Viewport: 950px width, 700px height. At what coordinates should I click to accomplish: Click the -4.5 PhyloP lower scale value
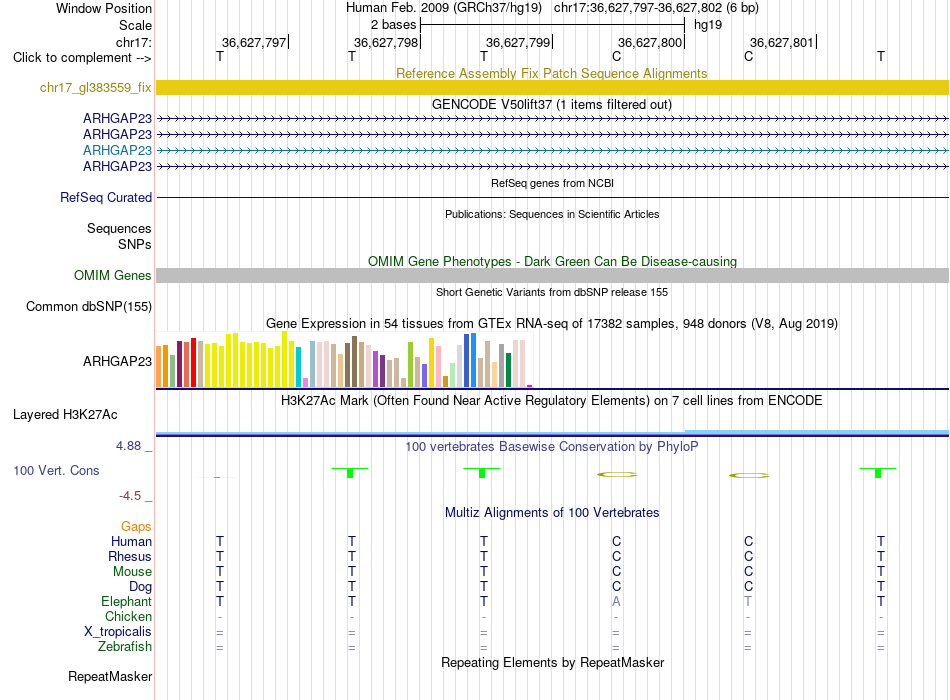(130, 496)
